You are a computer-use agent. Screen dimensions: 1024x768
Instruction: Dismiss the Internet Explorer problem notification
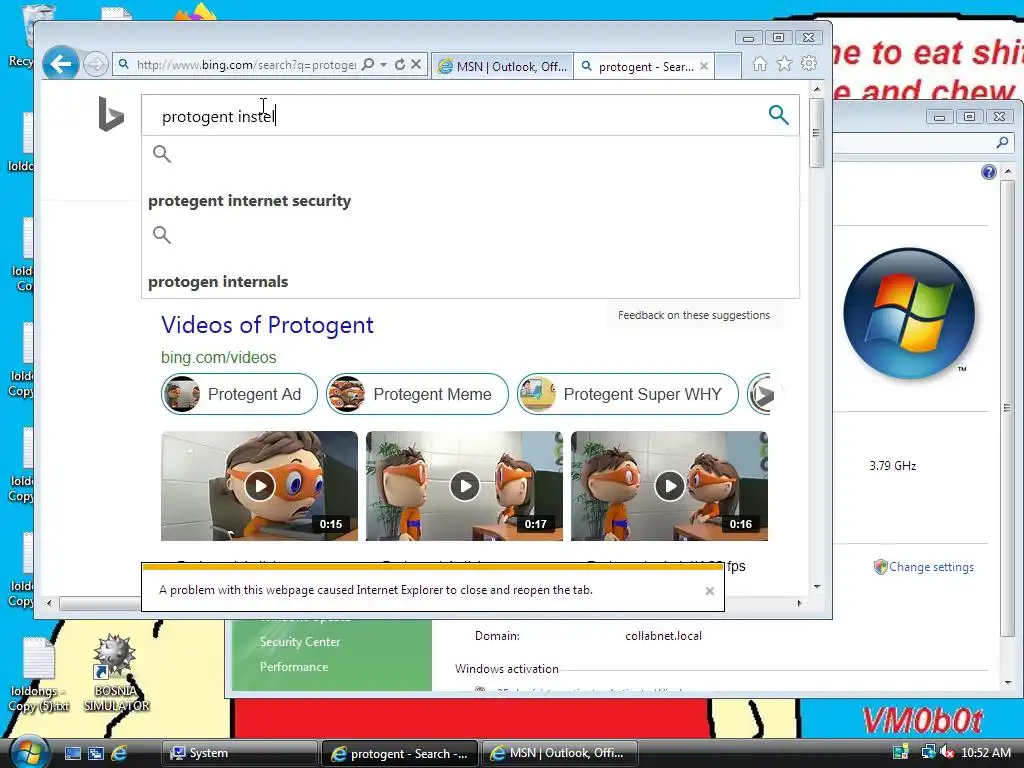pyautogui.click(x=709, y=591)
